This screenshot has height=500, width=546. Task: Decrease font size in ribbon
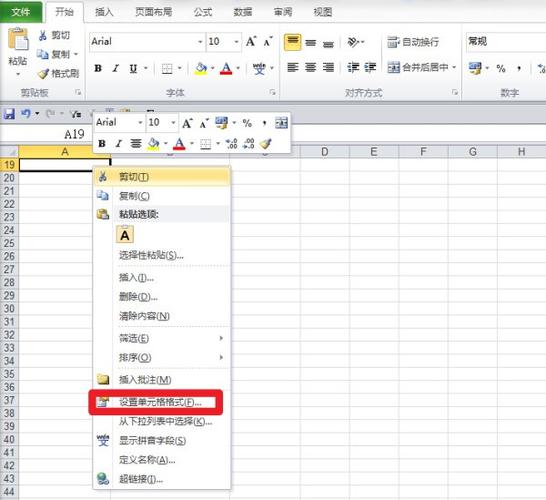pyautogui.click(x=267, y=41)
